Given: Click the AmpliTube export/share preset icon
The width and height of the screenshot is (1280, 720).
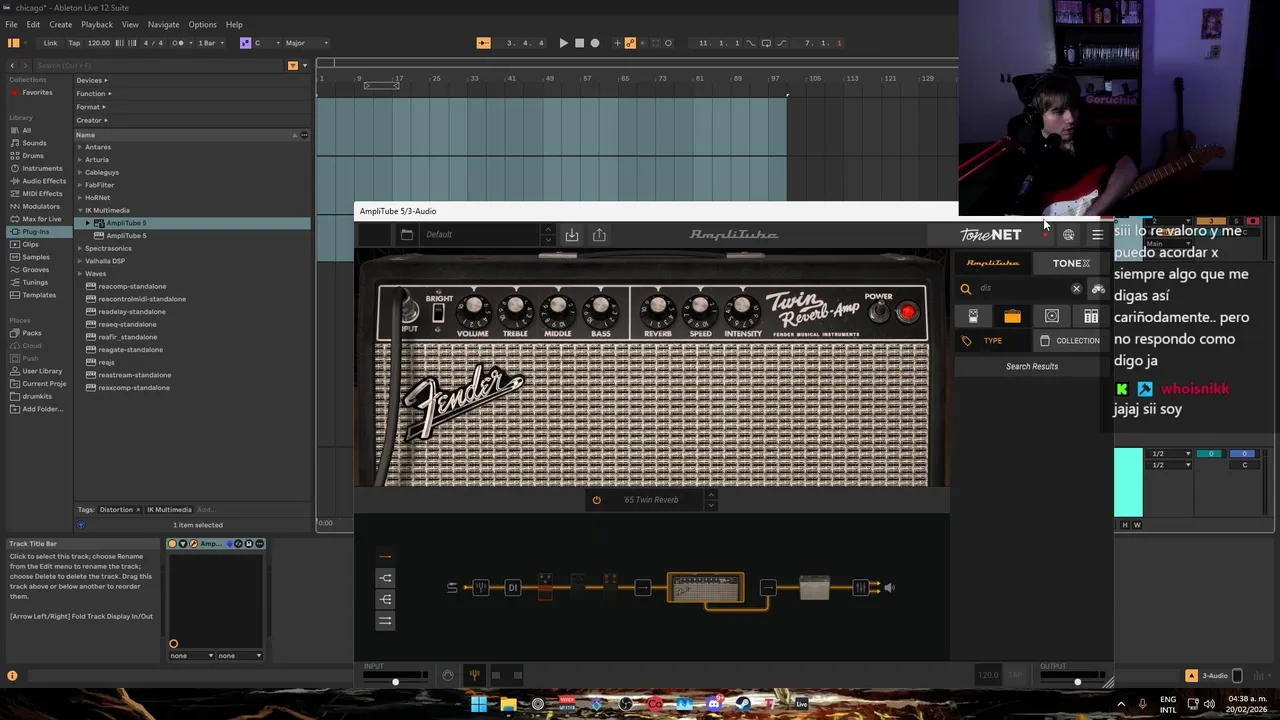Looking at the screenshot, I should click(599, 235).
